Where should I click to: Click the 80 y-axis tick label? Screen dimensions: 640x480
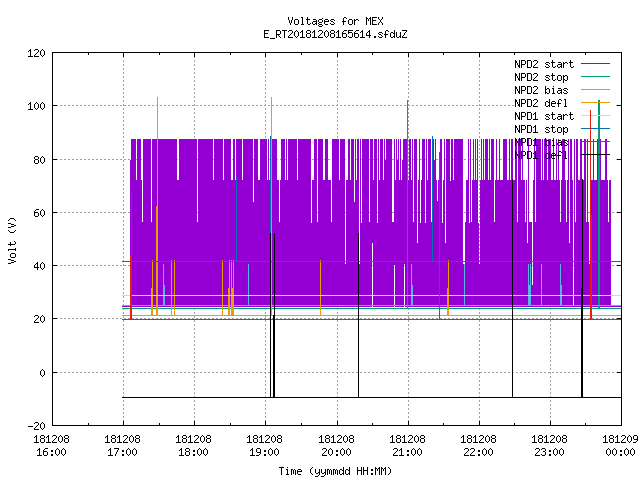click(39, 160)
